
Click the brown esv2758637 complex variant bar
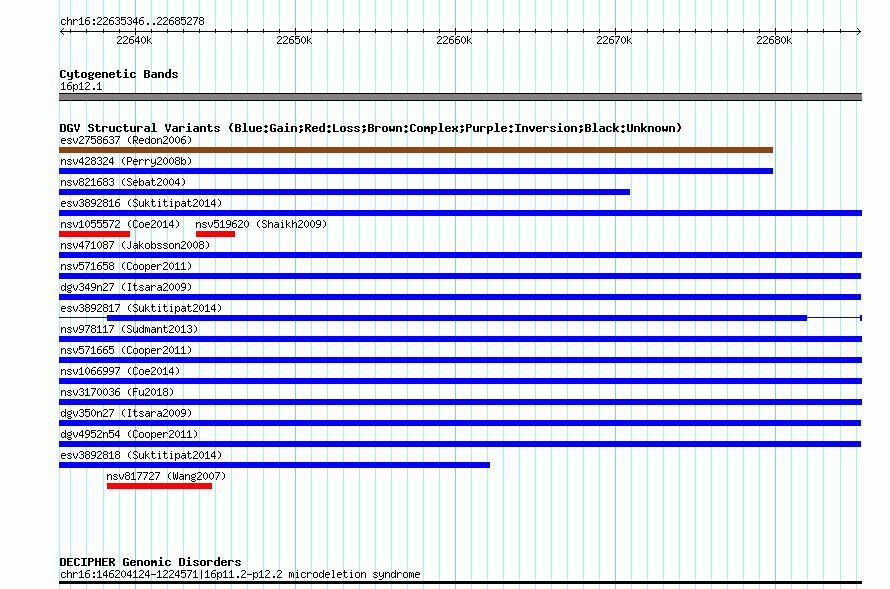[x=416, y=150]
